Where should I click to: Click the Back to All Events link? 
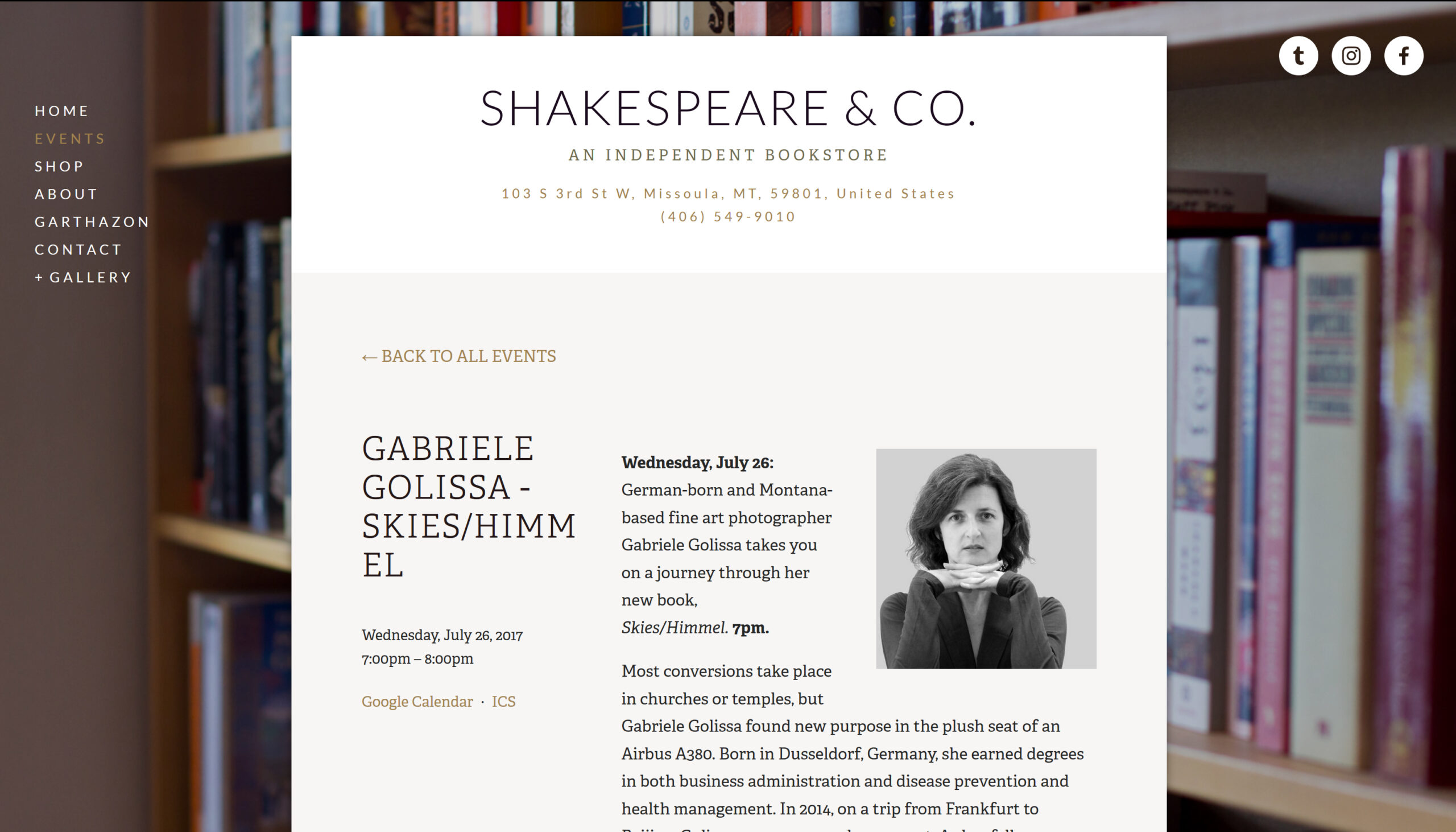click(458, 357)
